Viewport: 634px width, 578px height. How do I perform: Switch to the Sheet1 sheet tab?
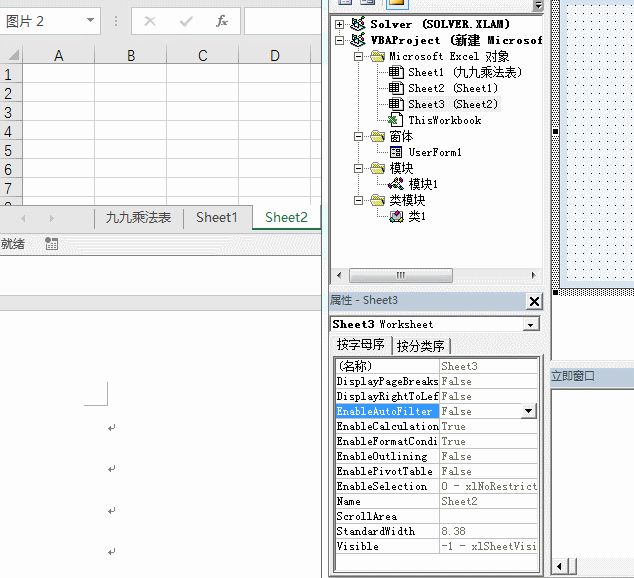coord(217,218)
